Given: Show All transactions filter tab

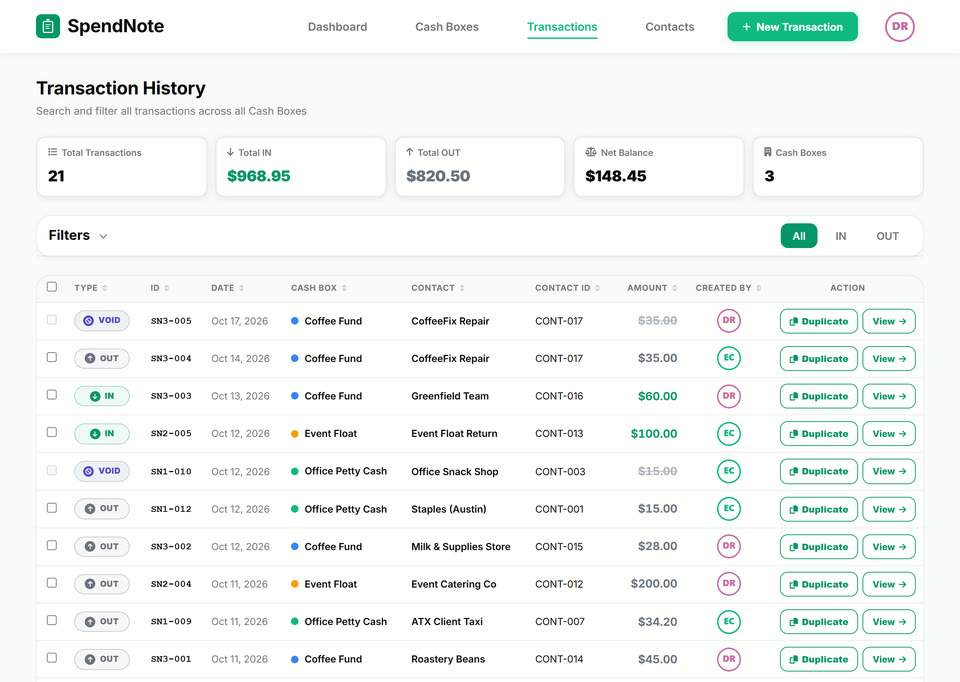Looking at the screenshot, I should click(x=799, y=236).
